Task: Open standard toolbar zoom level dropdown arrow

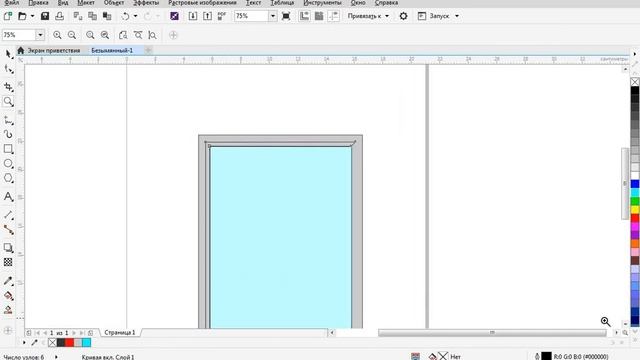Action: tap(273, 16)
